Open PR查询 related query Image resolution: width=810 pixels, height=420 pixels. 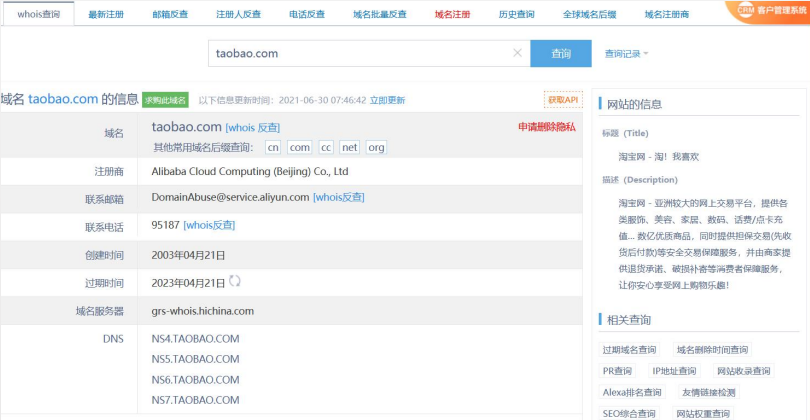click(617, 371)
